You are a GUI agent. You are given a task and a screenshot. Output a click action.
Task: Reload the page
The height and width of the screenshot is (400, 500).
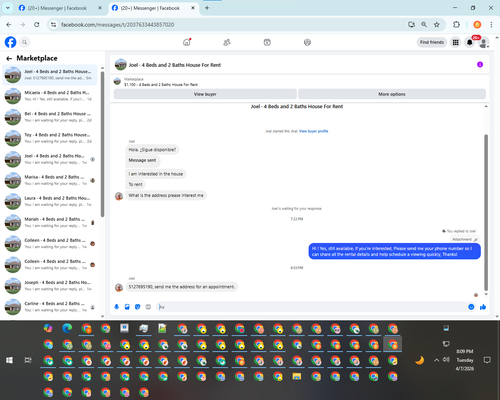coord(37,25)
